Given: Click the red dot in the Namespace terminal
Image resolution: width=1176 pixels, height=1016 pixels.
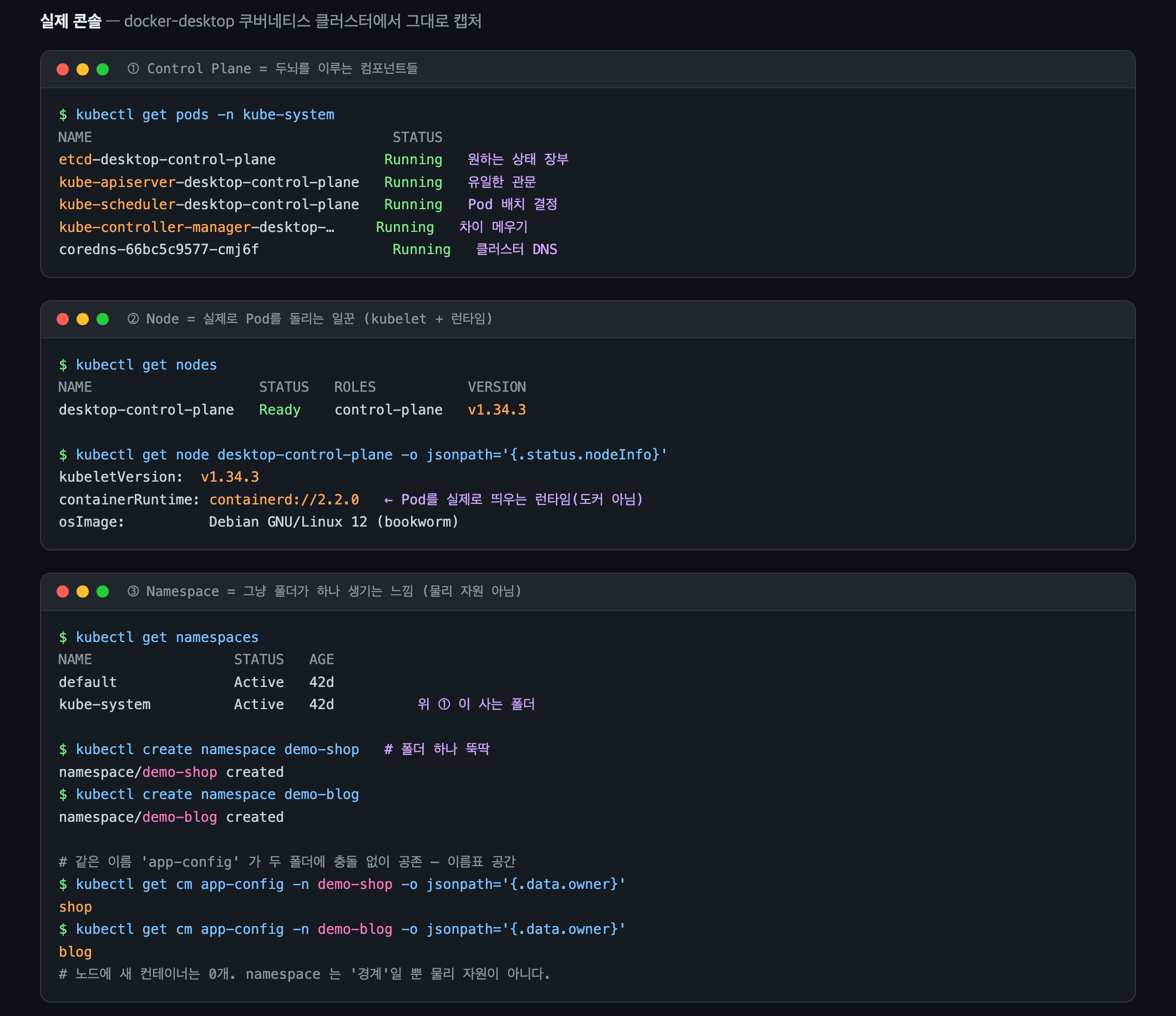Looking at the screenshot, I should click(63, 592).
